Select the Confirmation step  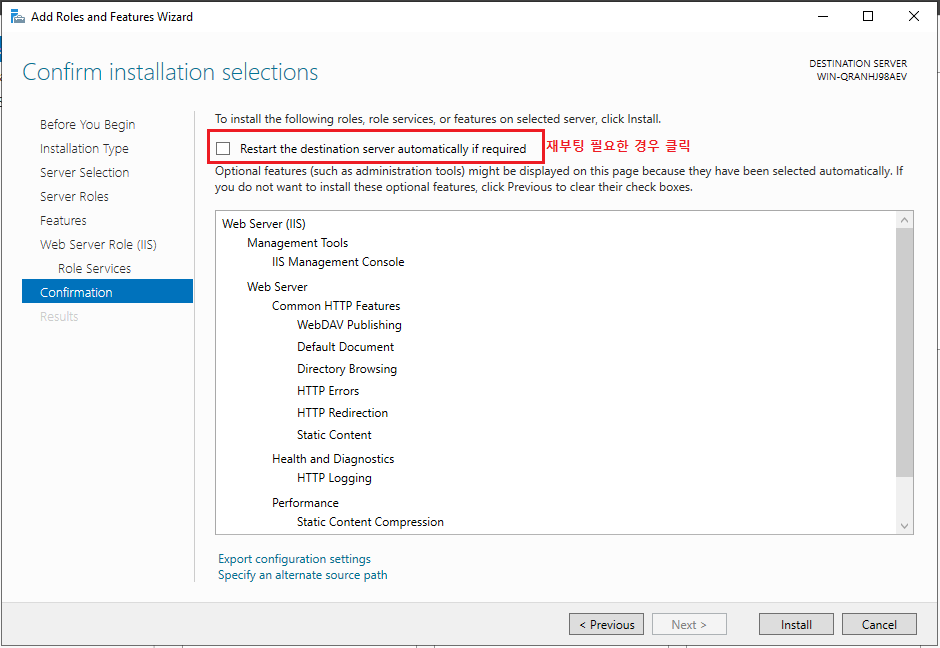pos(107,291)
